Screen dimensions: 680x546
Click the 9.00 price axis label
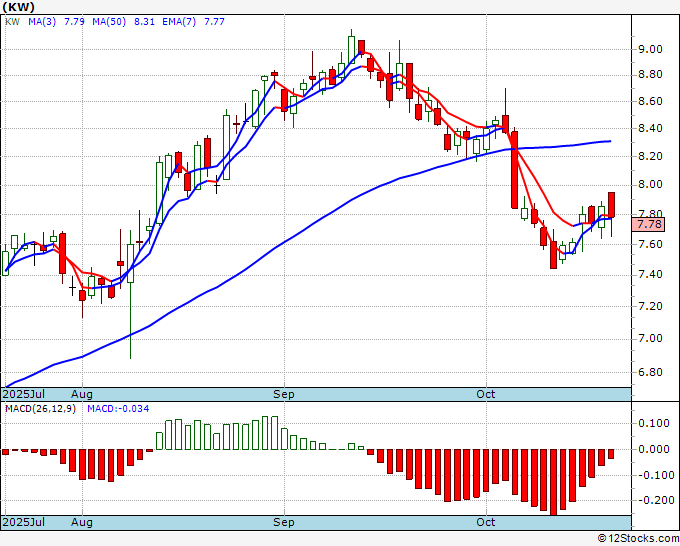(x=650, y=49)
